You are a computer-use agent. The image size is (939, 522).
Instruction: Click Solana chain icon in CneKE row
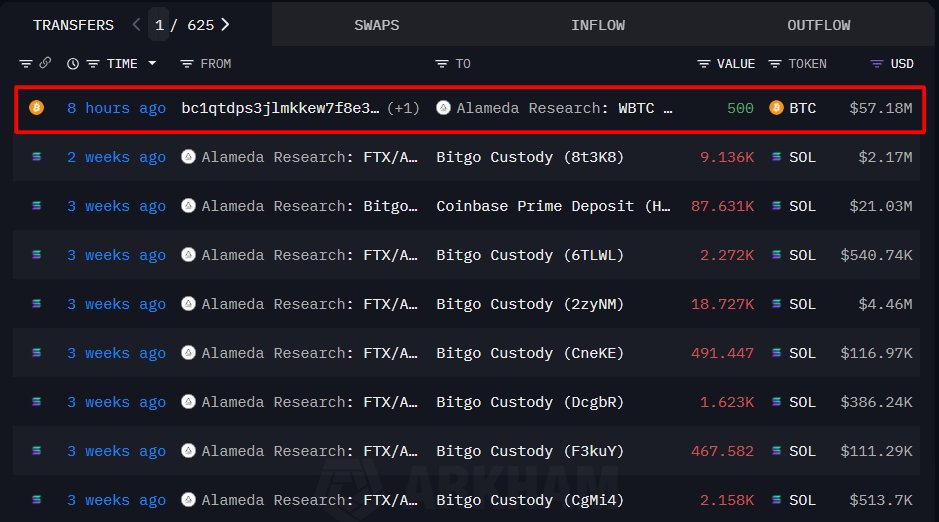pos(37,353)
